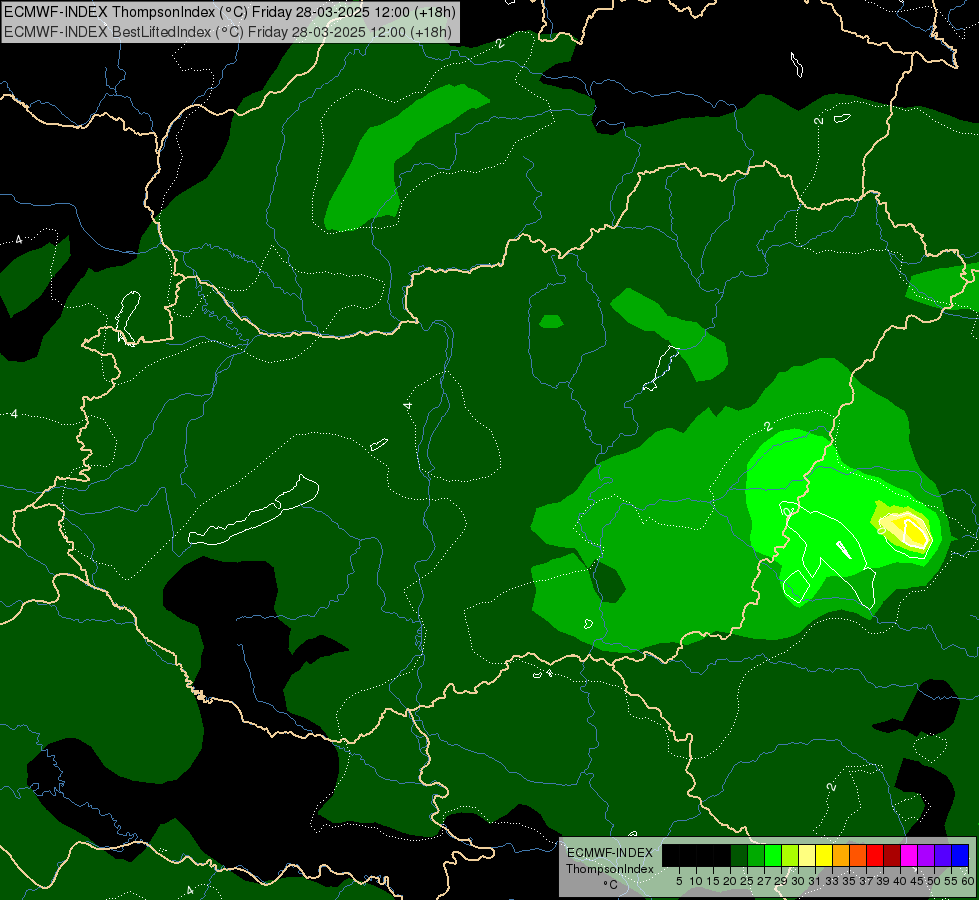
Task: Click the legend tick value "35"
Action: (x=849, y=881)
